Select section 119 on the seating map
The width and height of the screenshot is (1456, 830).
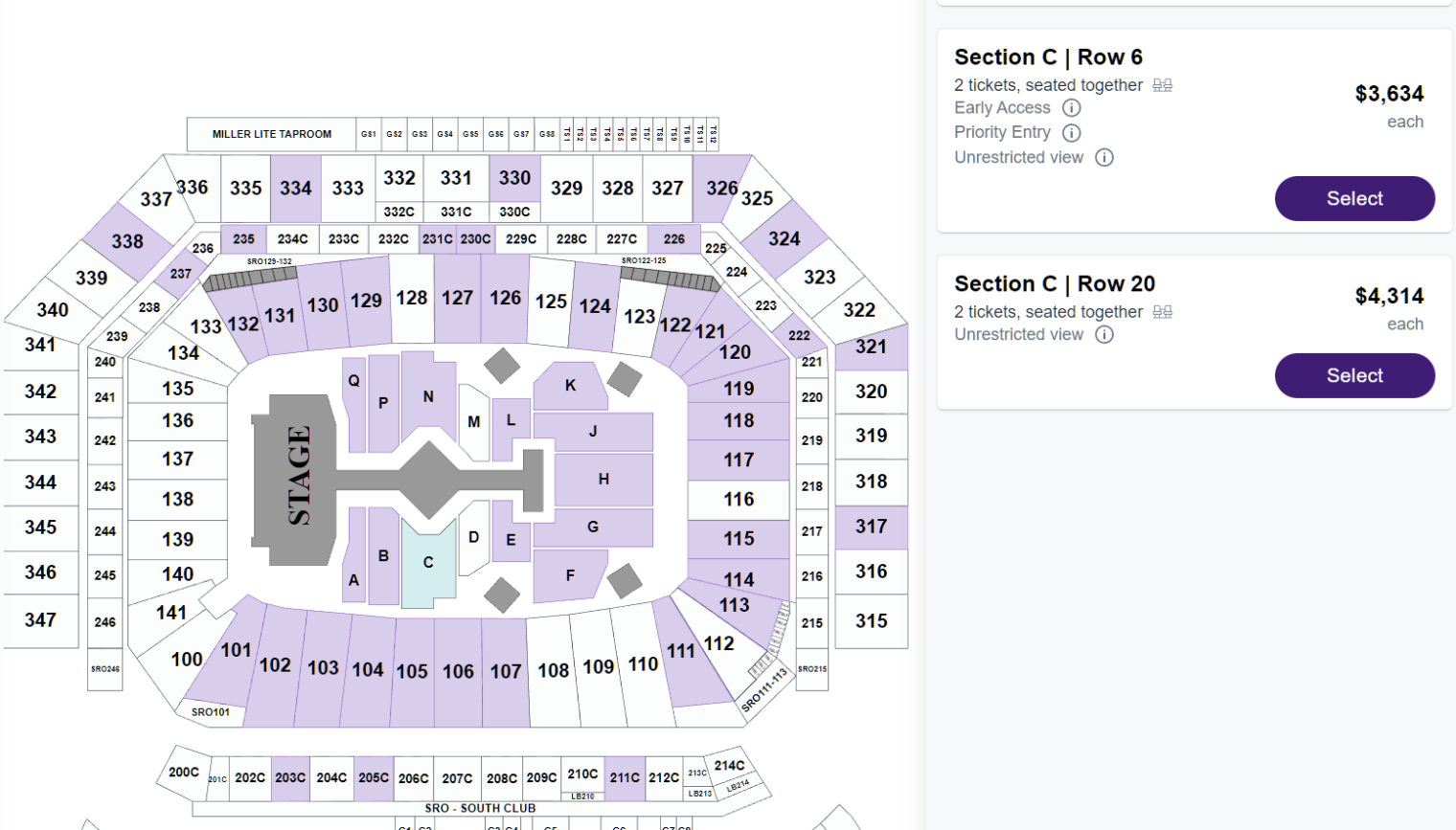click(739, 389)
